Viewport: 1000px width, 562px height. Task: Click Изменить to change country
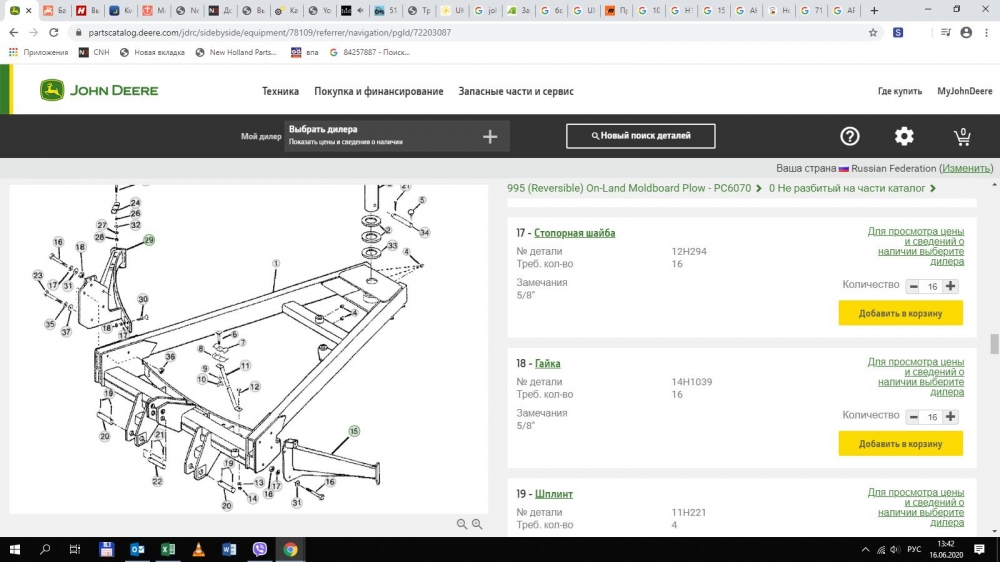point(966,168)
